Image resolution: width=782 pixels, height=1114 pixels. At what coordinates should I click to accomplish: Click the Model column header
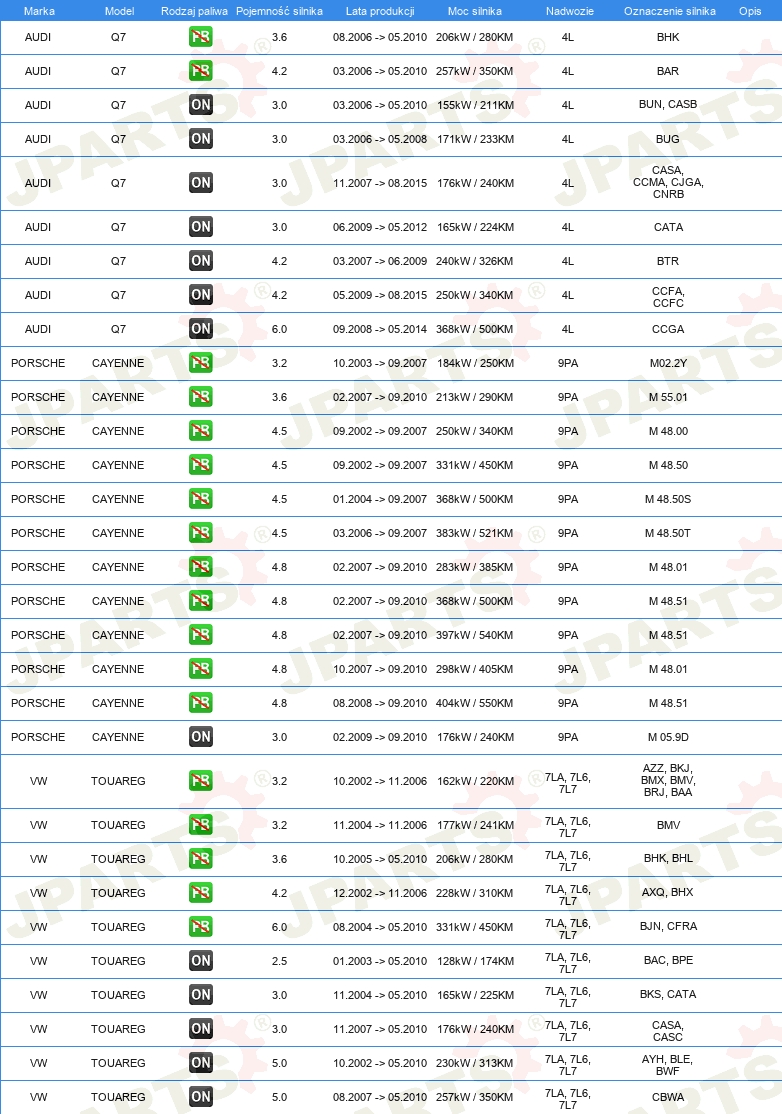(x=119, y=11)
